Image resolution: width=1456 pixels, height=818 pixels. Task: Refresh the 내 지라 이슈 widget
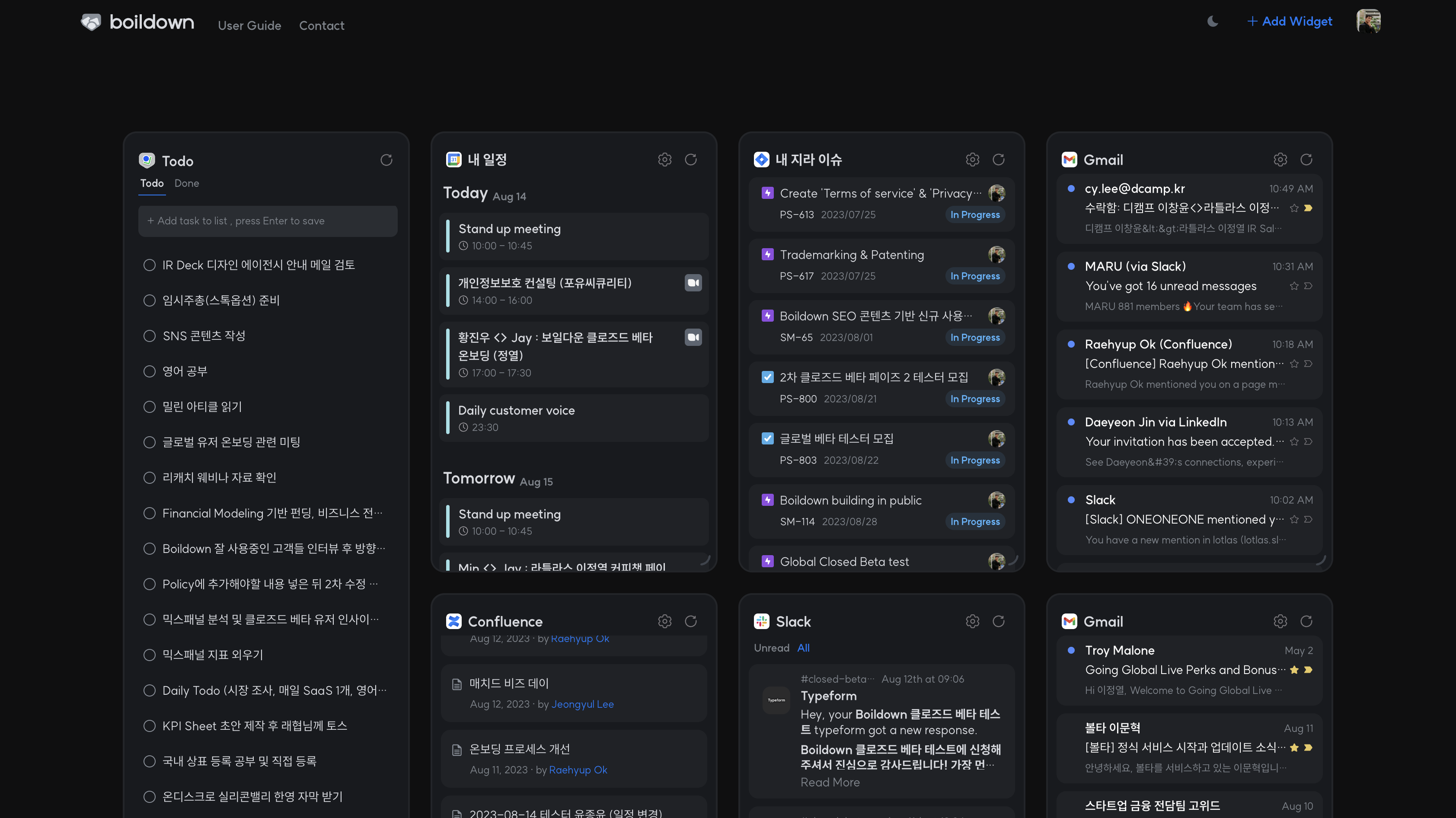(x=998, y=160)
